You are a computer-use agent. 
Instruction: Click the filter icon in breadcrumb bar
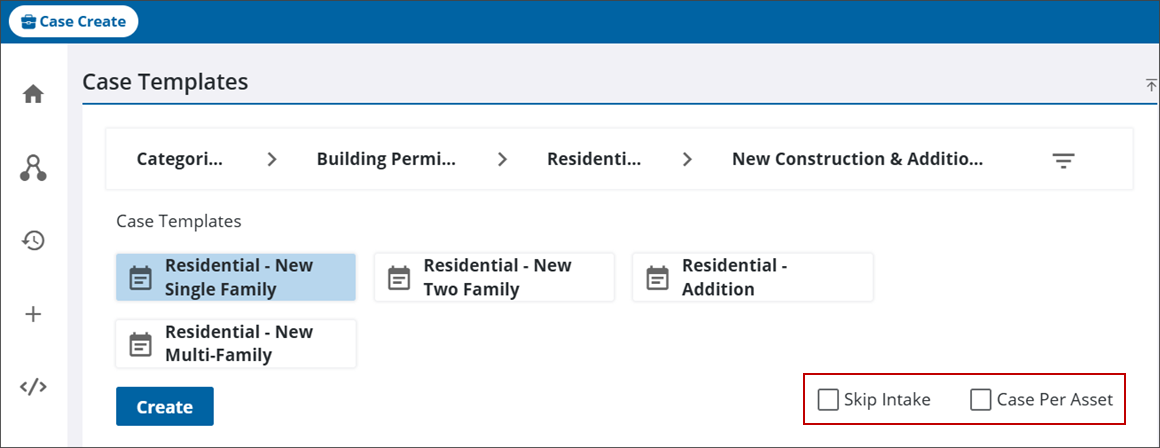tap(1064, 160)
